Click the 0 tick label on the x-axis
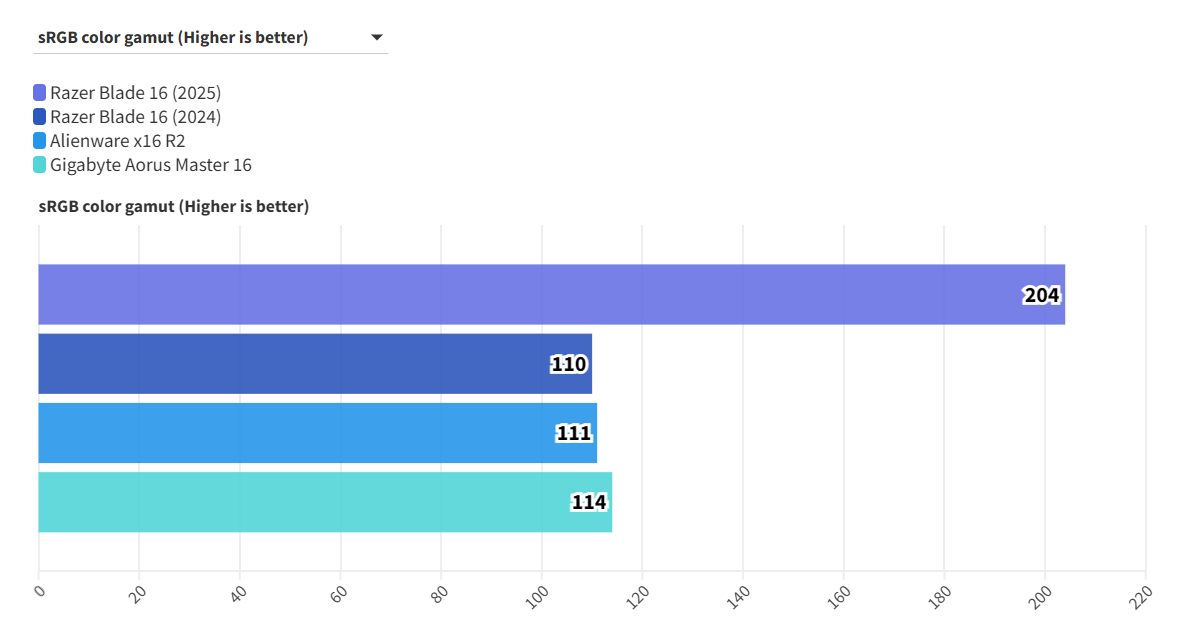The image size is (1188, 630). pos(39,591)
